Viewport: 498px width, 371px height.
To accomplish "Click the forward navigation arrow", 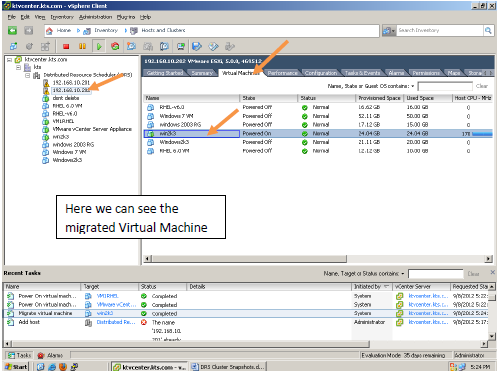I will point(29,31).
